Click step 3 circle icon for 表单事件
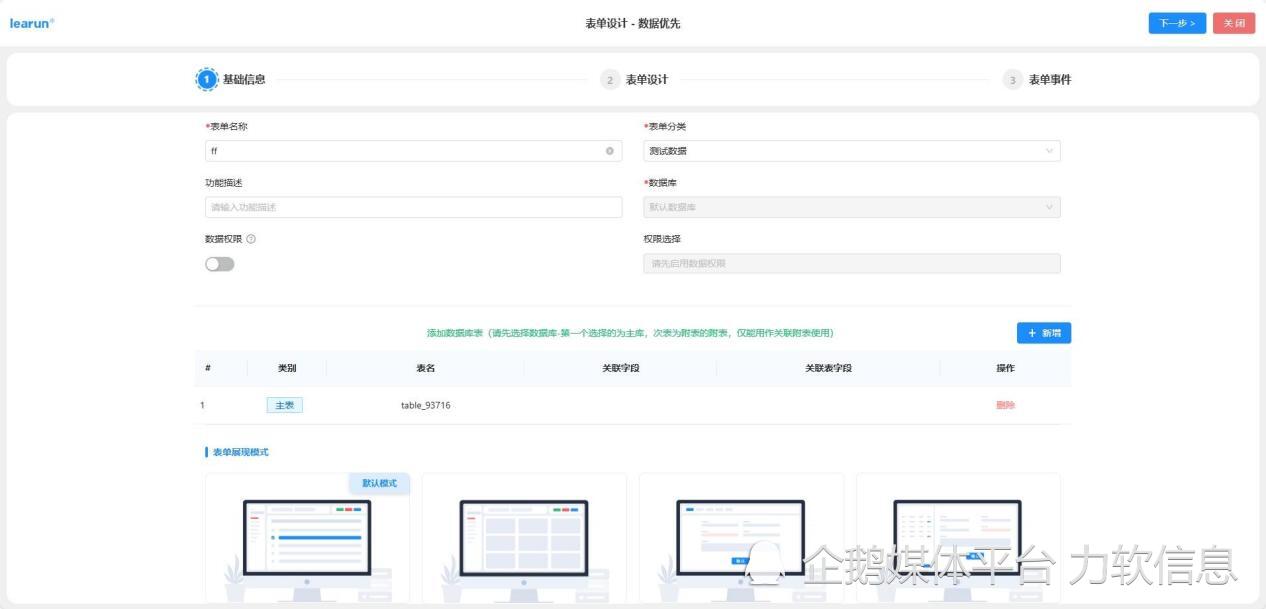This screenshot has height=609, width=1266. click(x=1012, y=80)
